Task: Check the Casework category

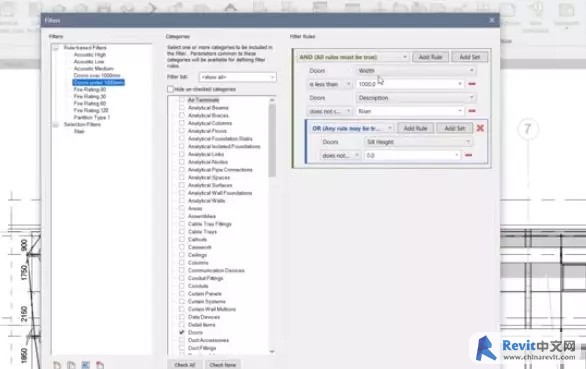Action: coord(182,247)
